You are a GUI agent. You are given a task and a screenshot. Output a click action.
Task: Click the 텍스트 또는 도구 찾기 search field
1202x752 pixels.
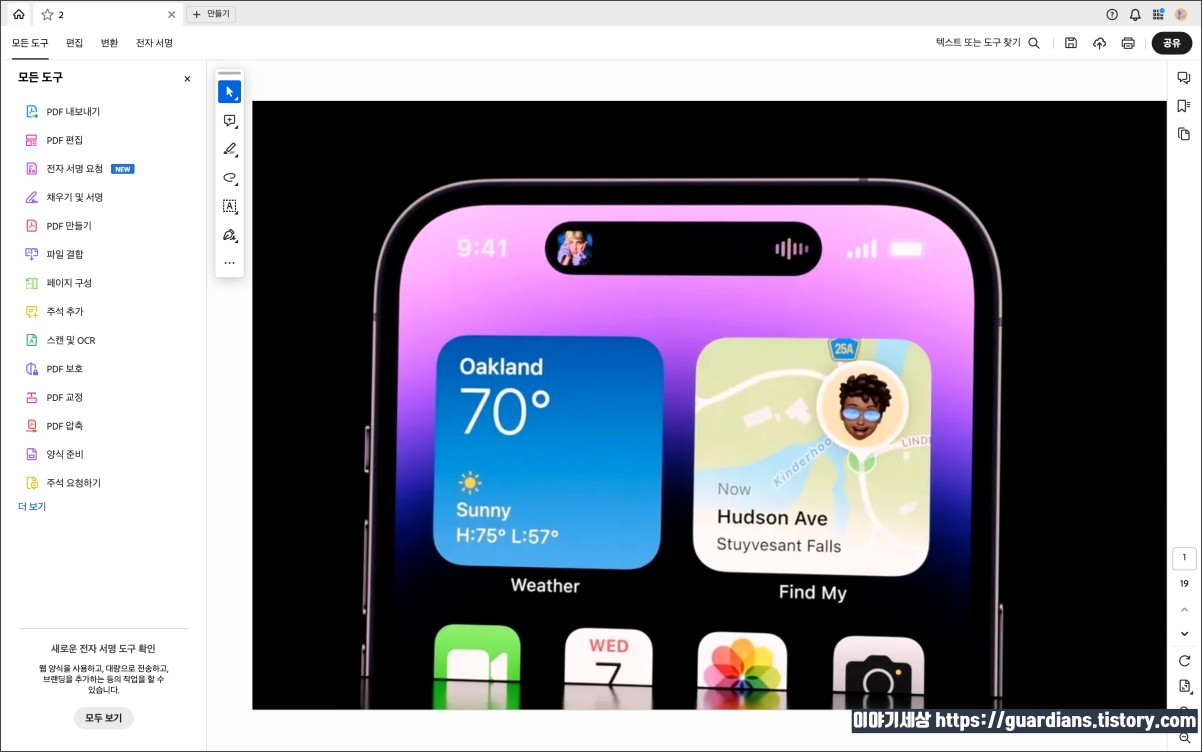coord(987,43)
